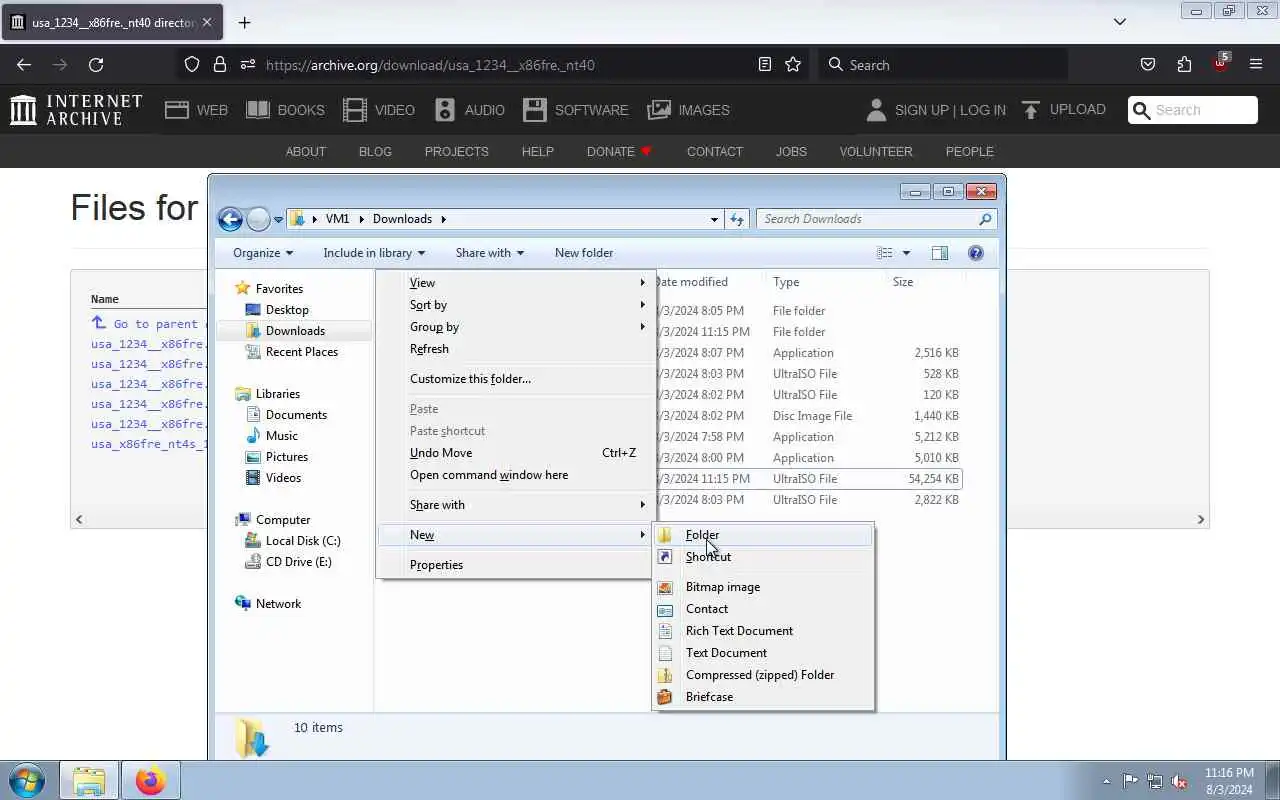Viewport: 1280px width, 800px height.
Task: Click Firefox taskbar icon
Action: [x=151, y=780]
